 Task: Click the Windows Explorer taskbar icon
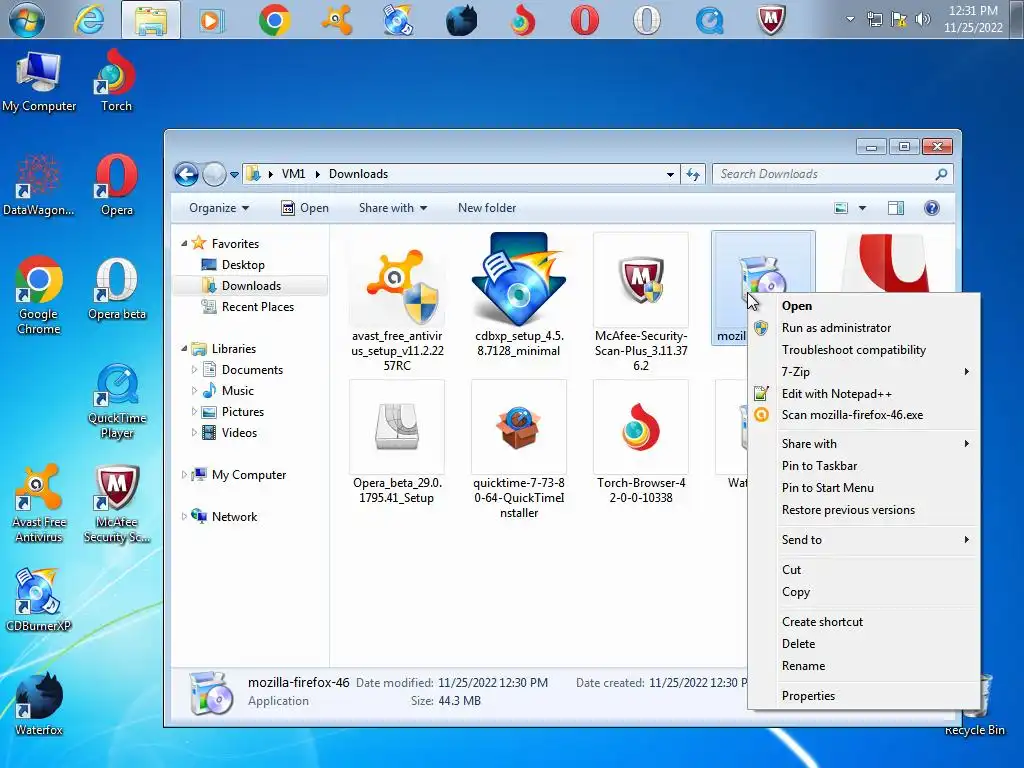151,20
